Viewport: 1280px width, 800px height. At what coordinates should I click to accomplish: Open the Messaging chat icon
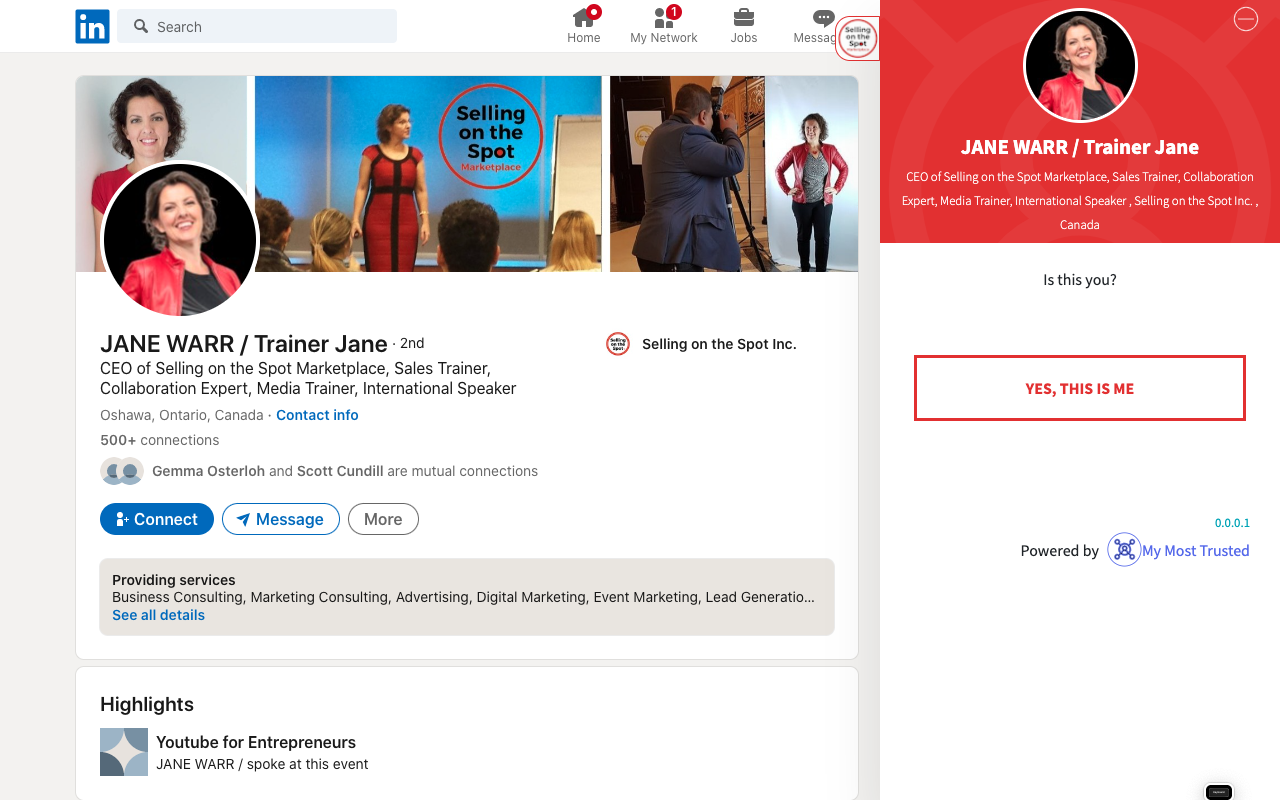824,18
